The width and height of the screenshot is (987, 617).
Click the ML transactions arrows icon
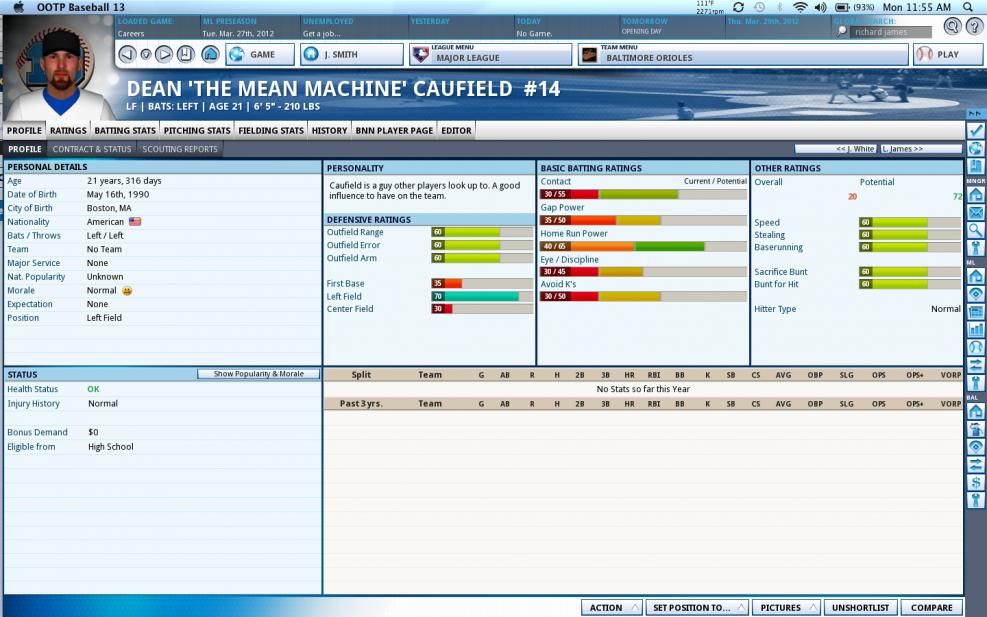(976, 365)
